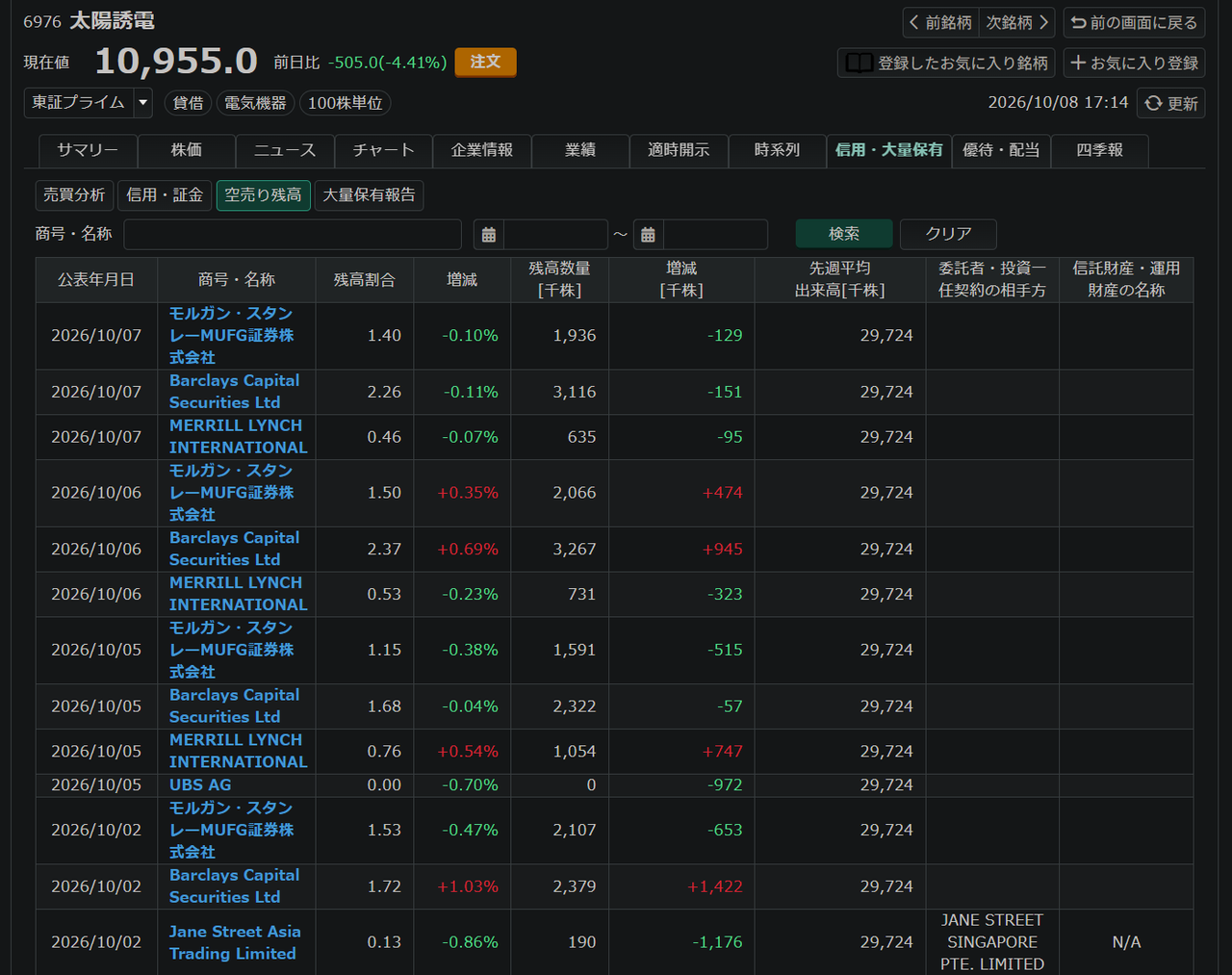Open Jane Street Asia Trading Limited link
Image resolution: width=1232 pixels, height=975 pixels.
coord(234,942)
